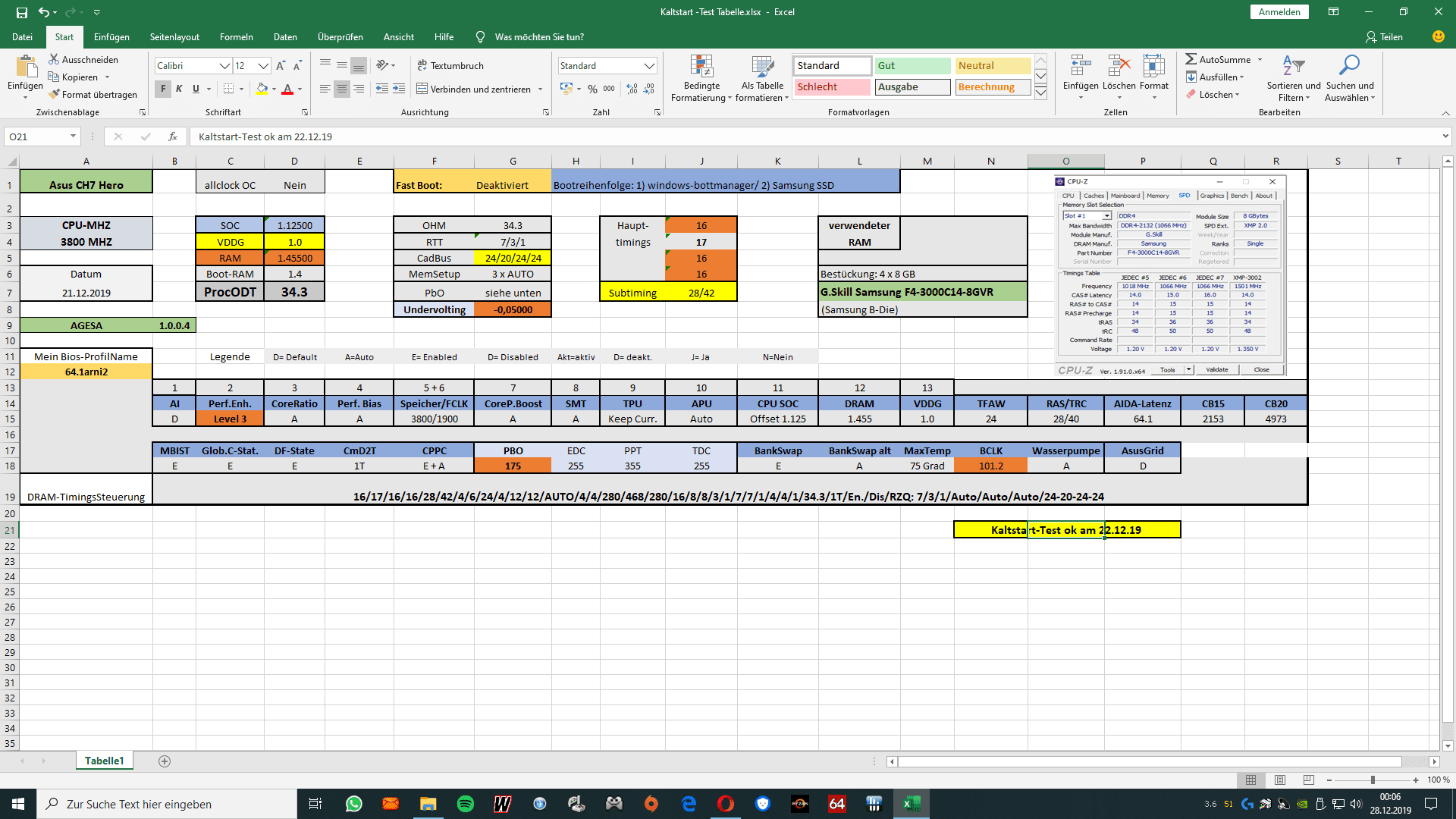
Task: Open Bedingte Formatierung icon
Action: (701, 66)
